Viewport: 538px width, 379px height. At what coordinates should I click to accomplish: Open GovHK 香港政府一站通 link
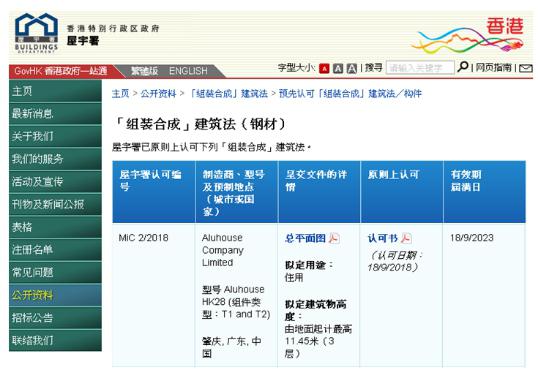click(61, 71)
